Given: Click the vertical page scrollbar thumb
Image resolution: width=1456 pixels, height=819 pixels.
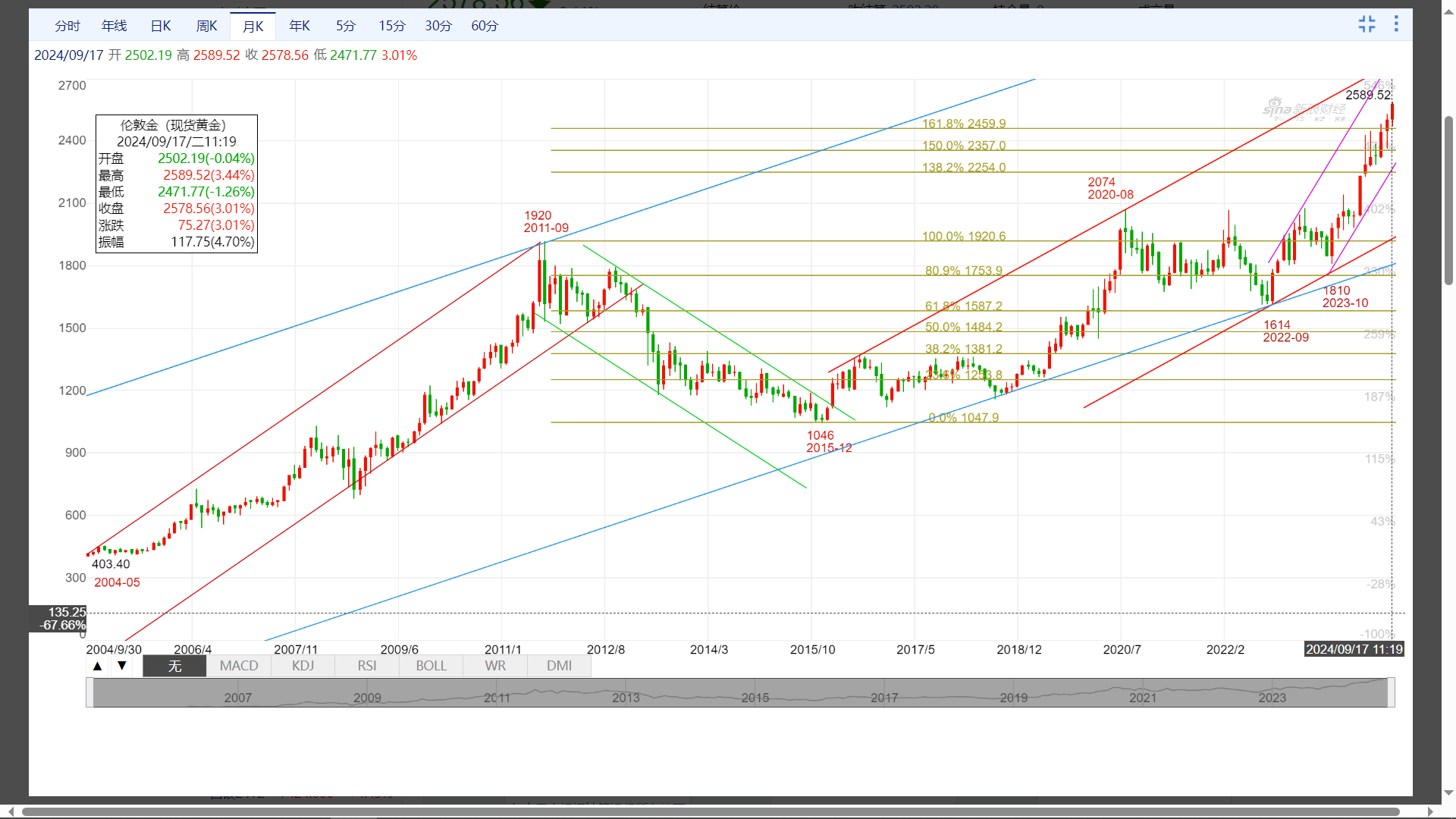Looking at the screenshot, I should click(1448, 201).
